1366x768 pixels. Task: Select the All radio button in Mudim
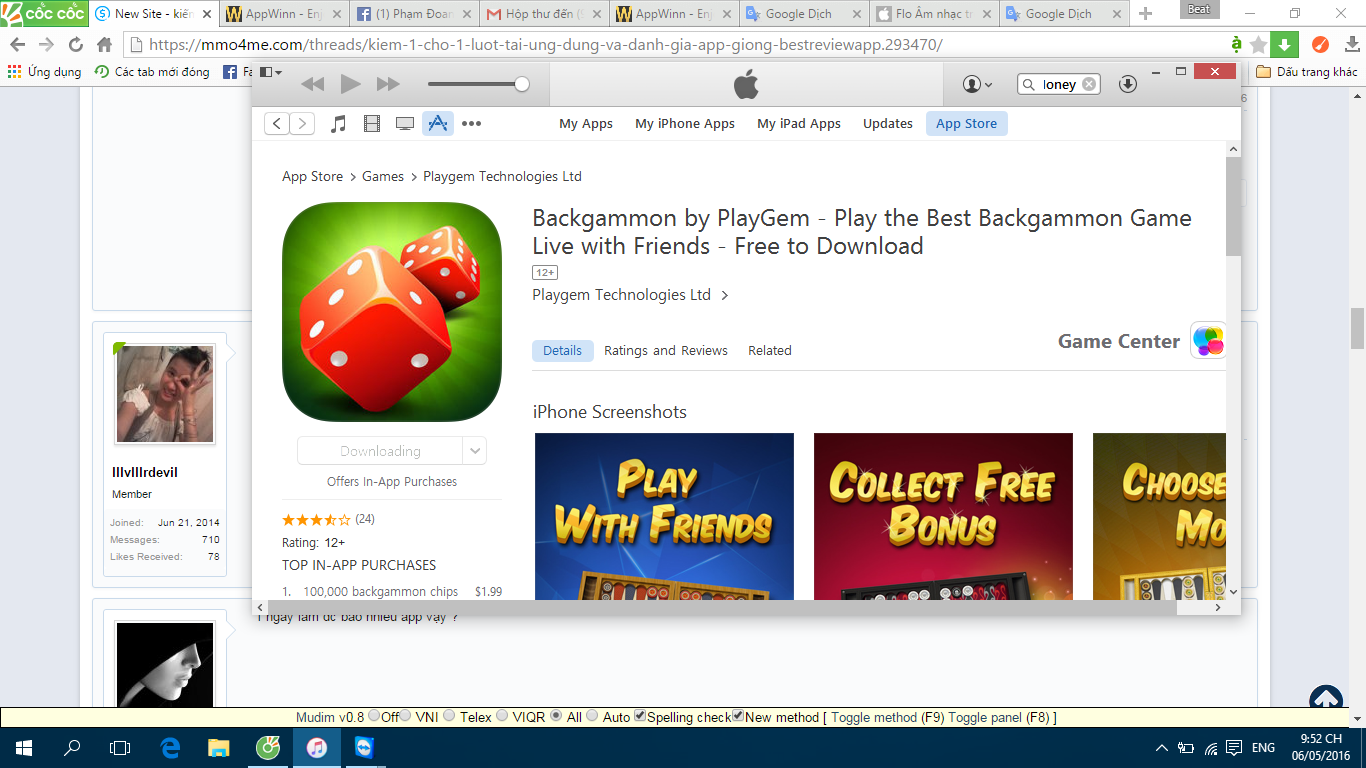tap(556, 716)
